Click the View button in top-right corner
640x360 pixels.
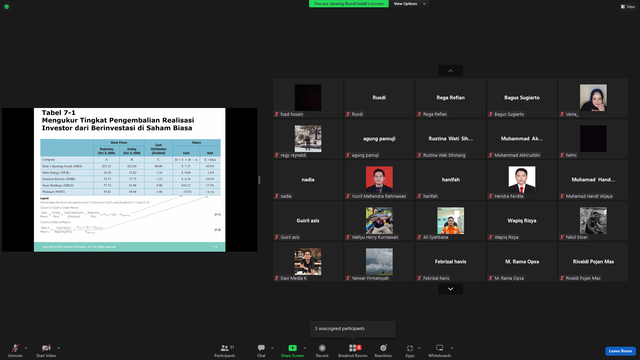tap(628, 7)
